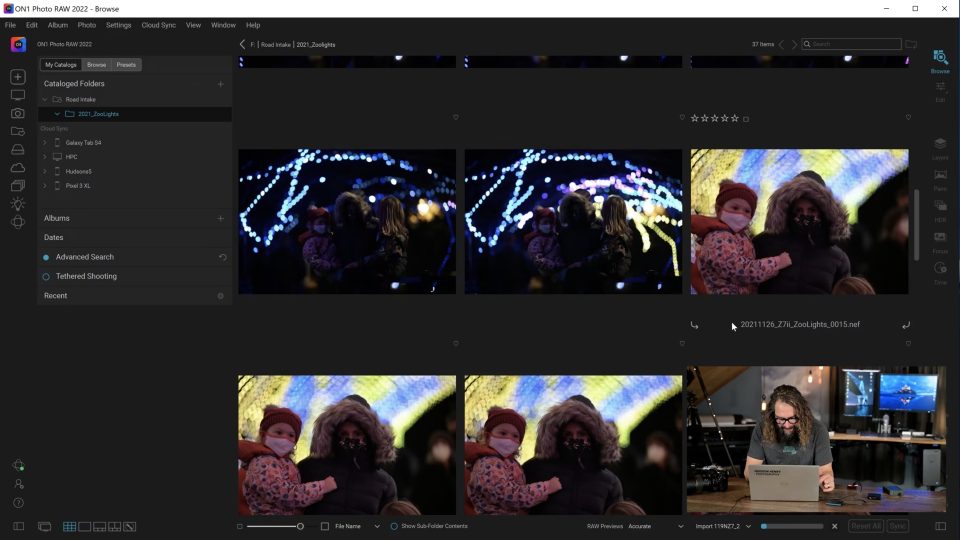
Task: Switch to compare view mode
Action: [114, 527]
